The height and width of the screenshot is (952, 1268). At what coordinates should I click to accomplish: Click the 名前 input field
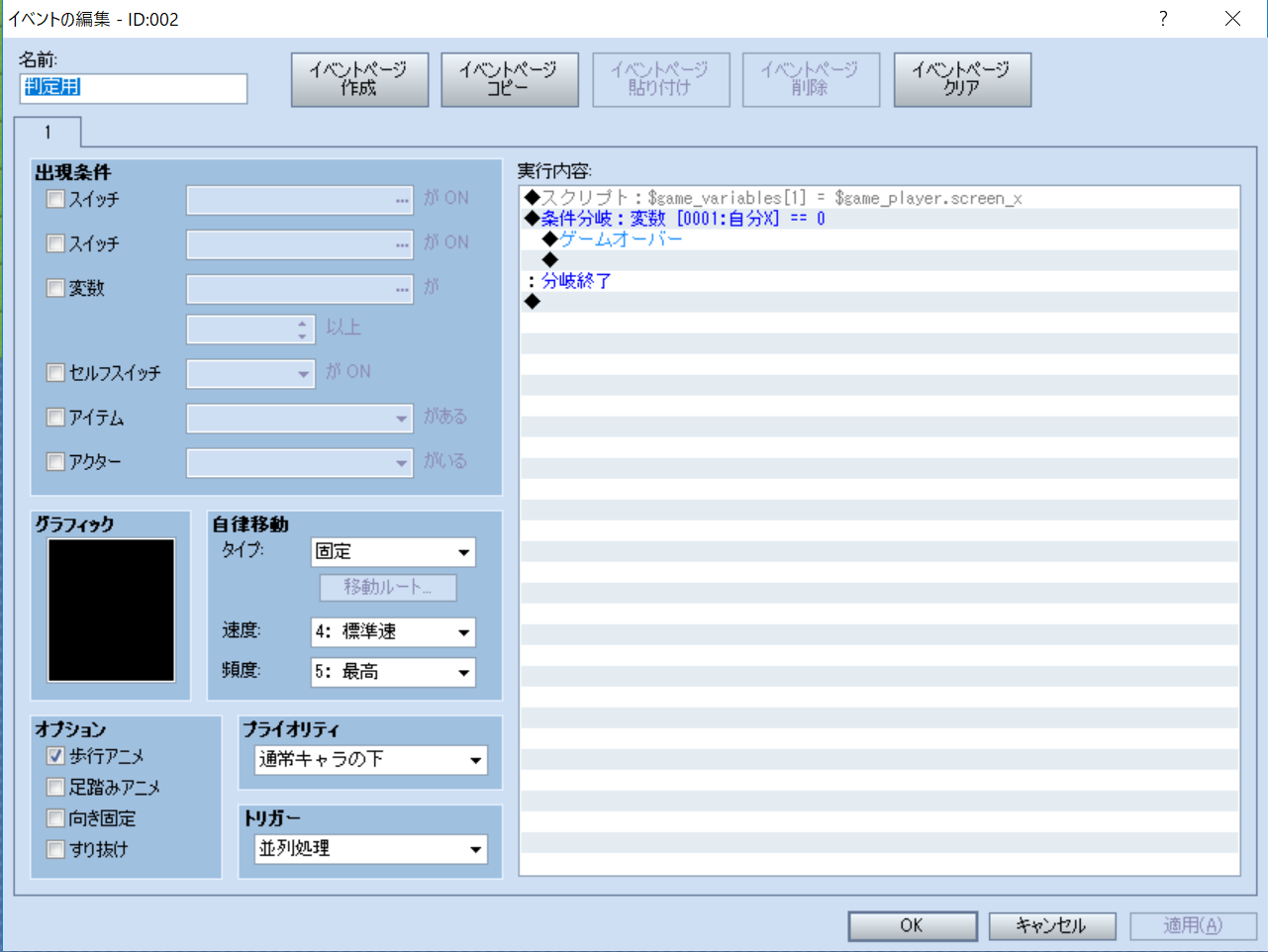(133, 88)
